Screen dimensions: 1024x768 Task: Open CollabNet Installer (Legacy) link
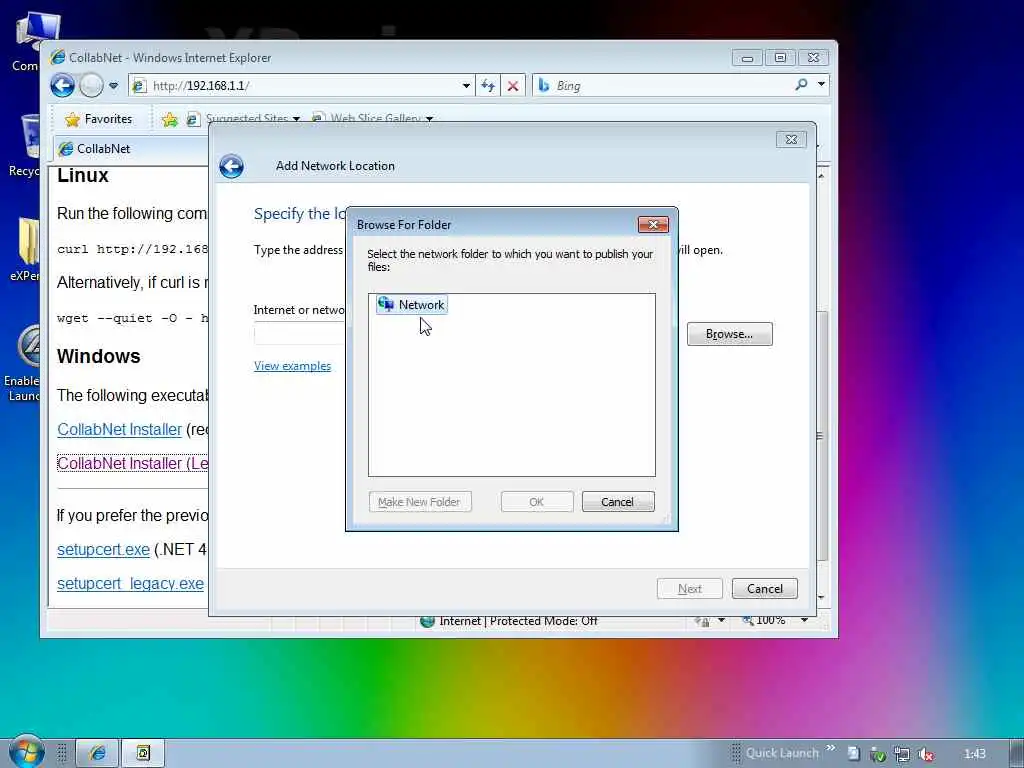click(133, 463)
